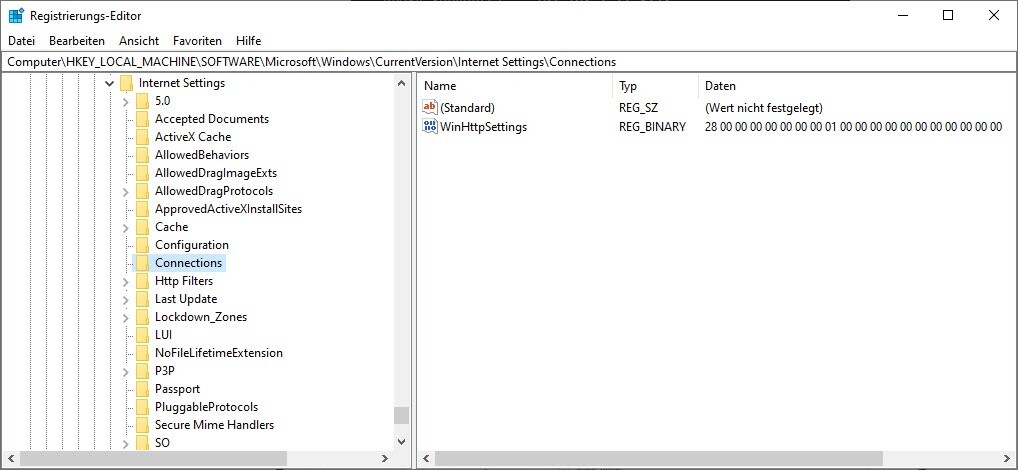Click the Registry Editor app icon in title bar
The height and width of the screenshot is (470, 1018).
16,16
